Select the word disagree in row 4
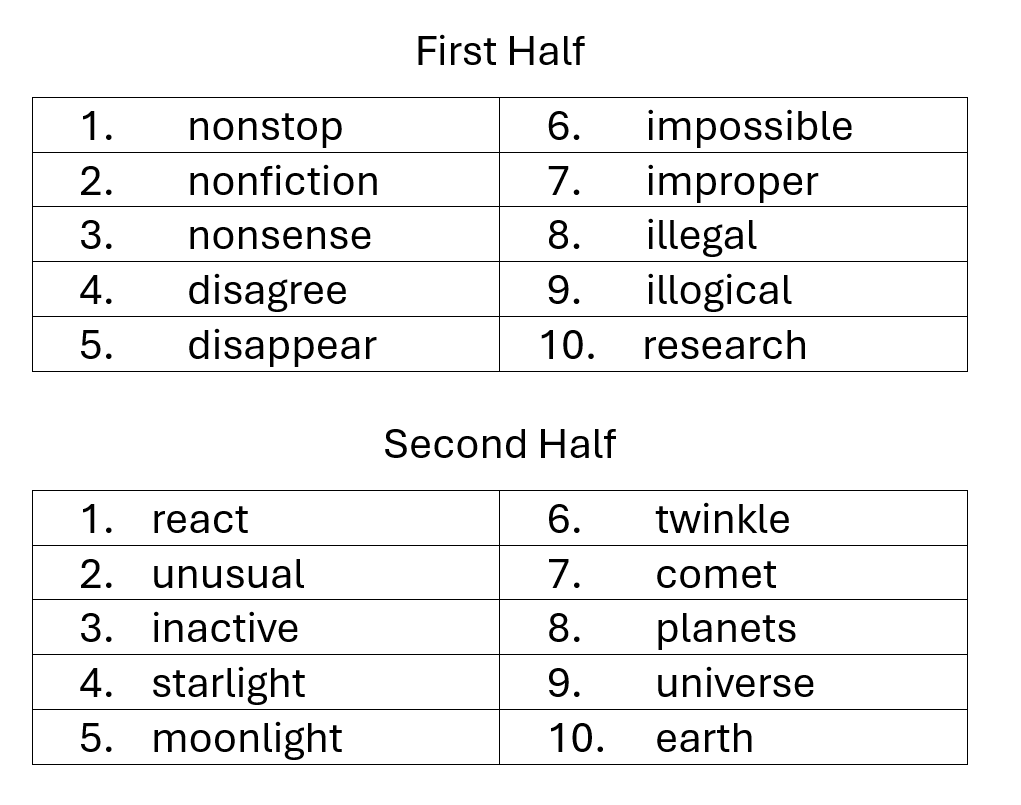The height and width of the screenshot is (805, 1021). 268,290
